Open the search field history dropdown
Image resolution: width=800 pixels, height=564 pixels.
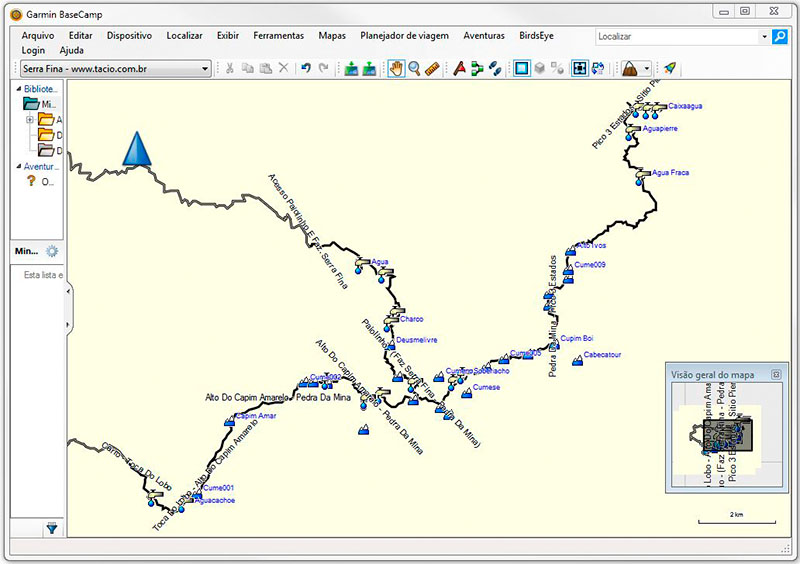point(764,37)
